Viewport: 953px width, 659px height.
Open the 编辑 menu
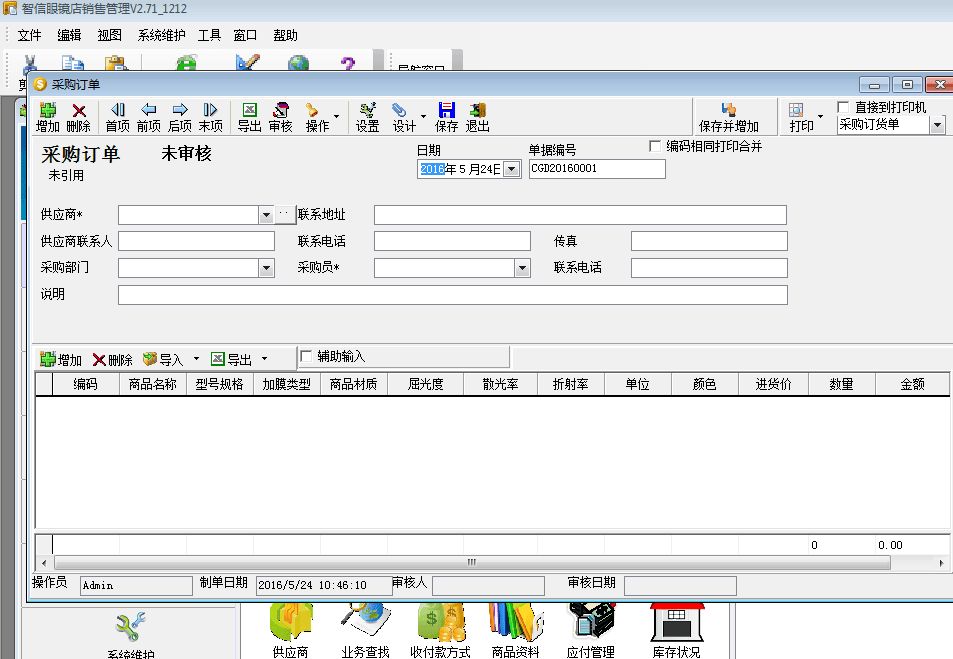[x=69, y=35]
